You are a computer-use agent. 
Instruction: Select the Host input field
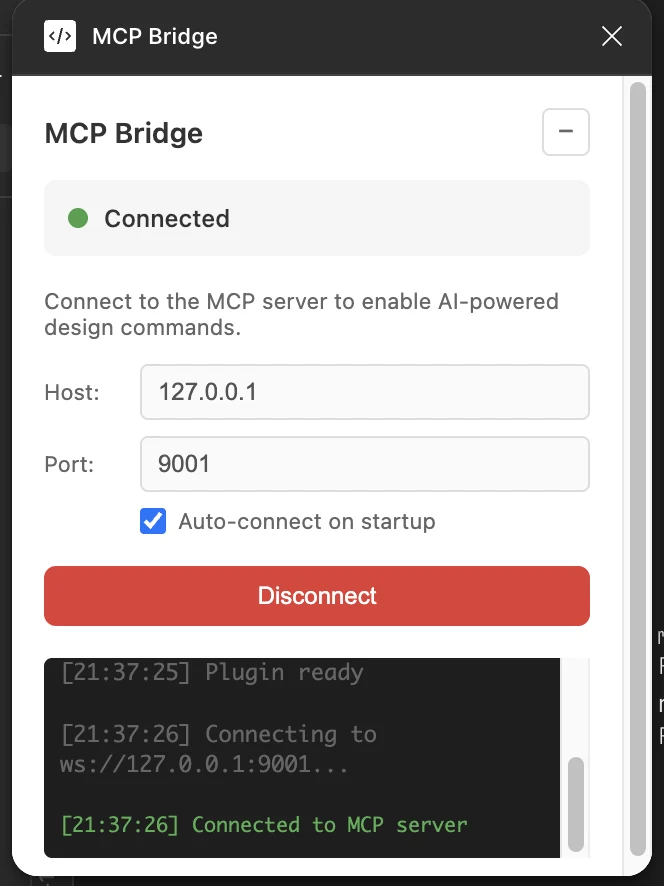(x=364, y=392)
